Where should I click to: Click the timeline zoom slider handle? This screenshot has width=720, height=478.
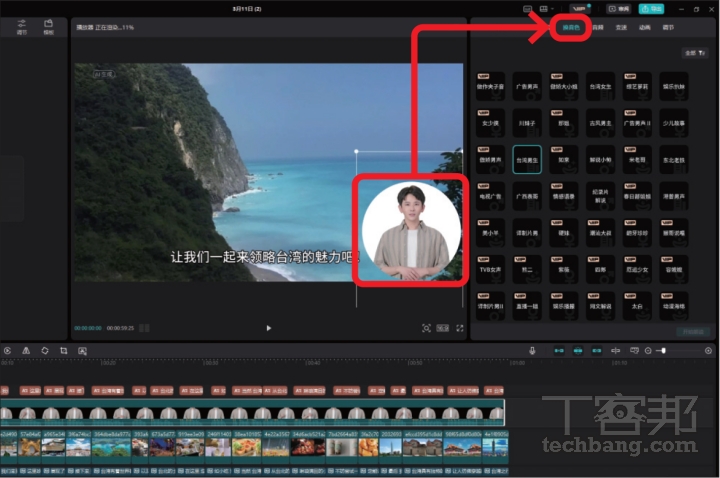click(664, 351)
